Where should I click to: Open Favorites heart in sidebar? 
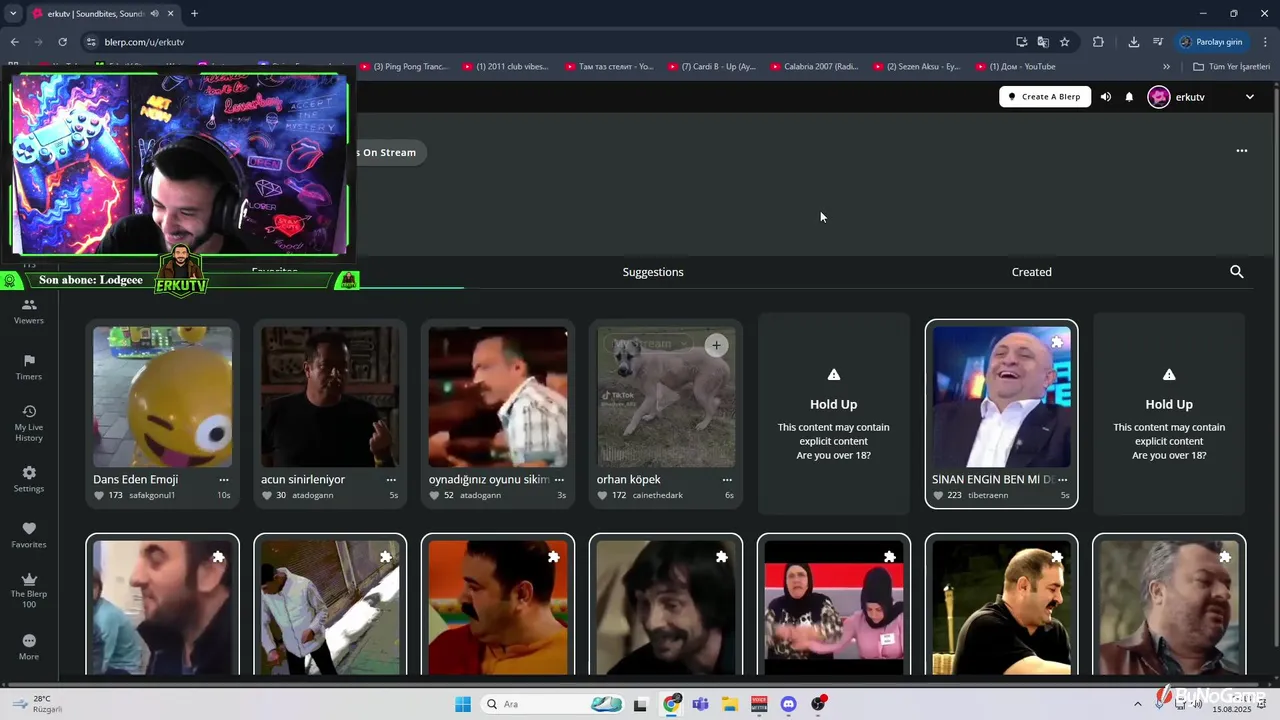[x=28, y=535]
